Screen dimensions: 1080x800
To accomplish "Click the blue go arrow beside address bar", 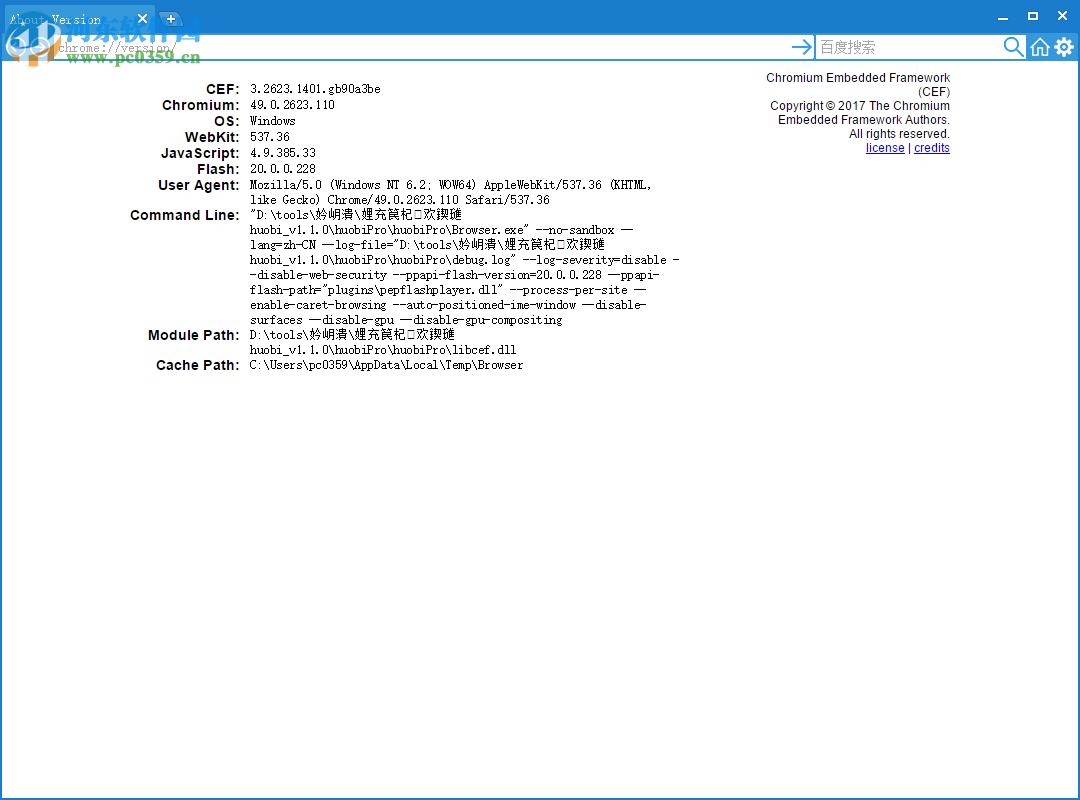I will tap(802, 46).
